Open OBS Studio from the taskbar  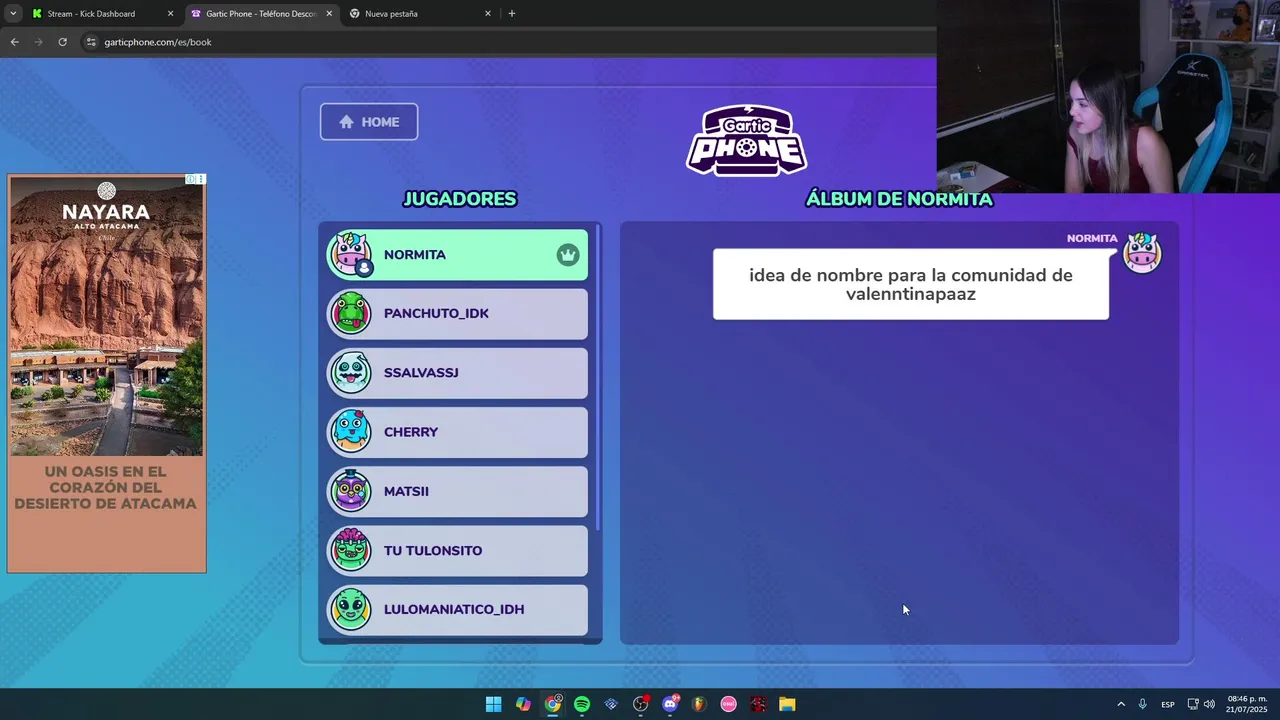(641, 704)
